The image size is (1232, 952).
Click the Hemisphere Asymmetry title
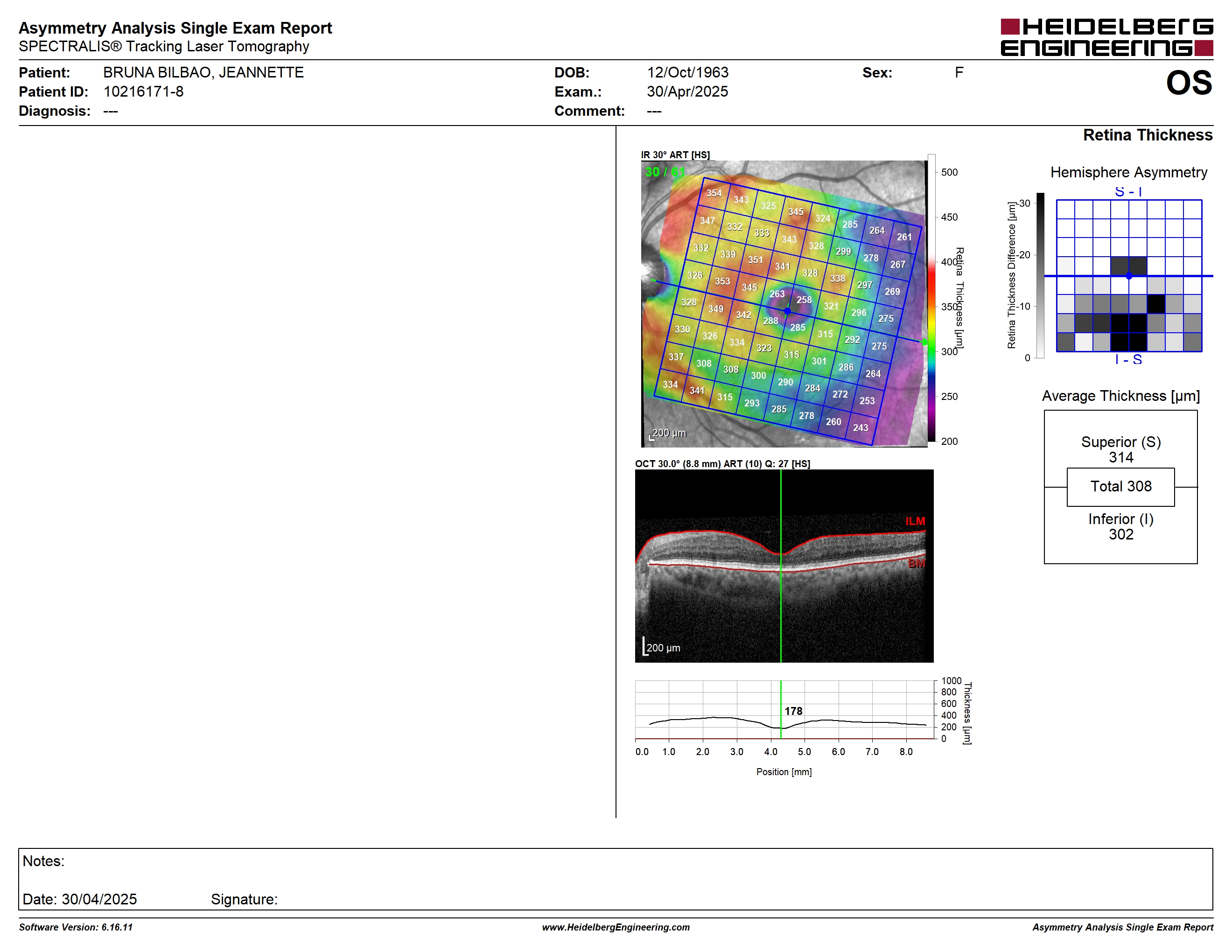pos(1128,173)
